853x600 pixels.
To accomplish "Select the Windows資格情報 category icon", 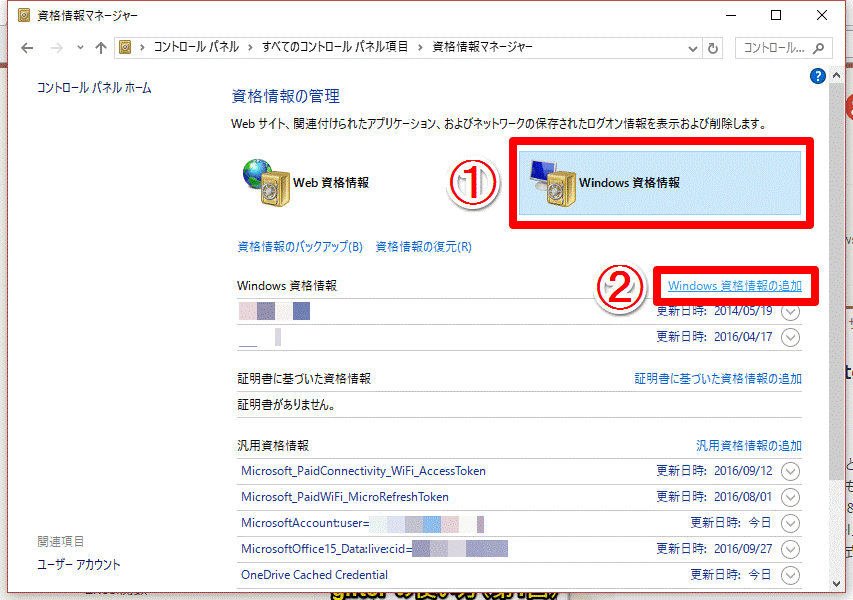I will [552, 183].
